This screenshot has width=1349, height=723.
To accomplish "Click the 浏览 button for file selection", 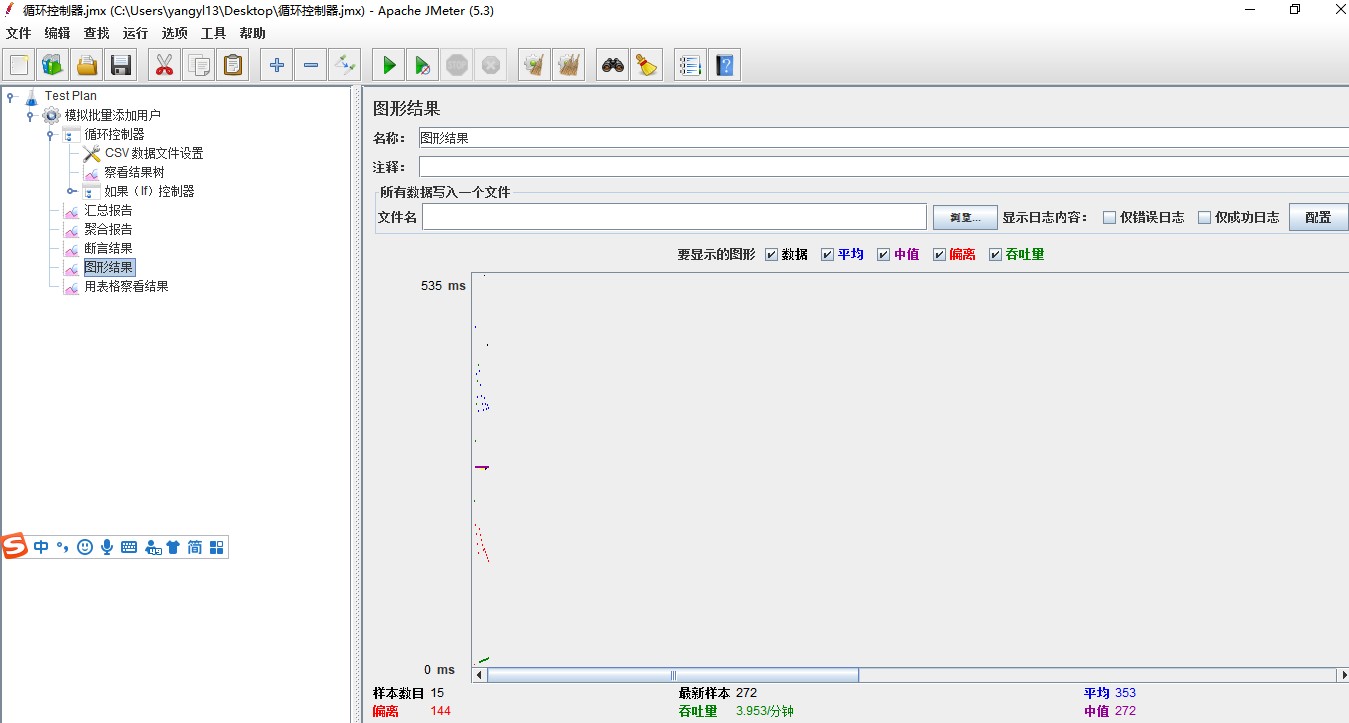I will (964, 216).
